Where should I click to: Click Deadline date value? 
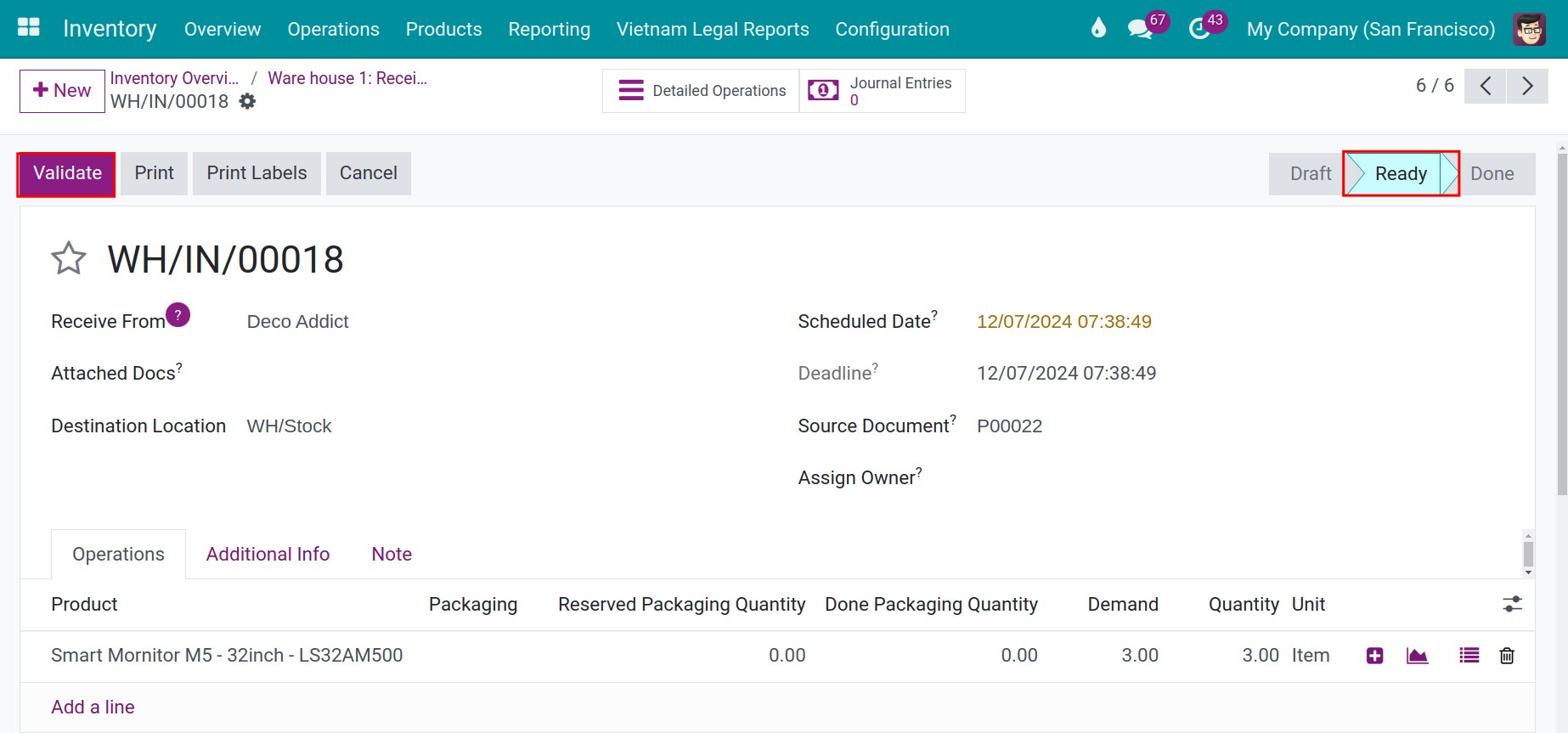tap(1066, 374)
